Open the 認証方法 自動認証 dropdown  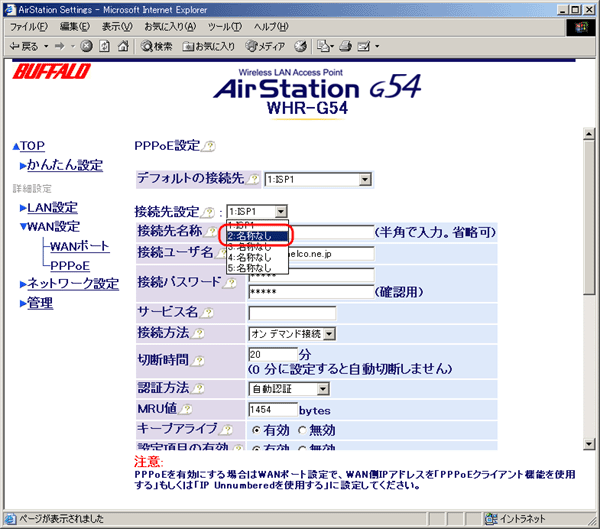tap(289, 389)
